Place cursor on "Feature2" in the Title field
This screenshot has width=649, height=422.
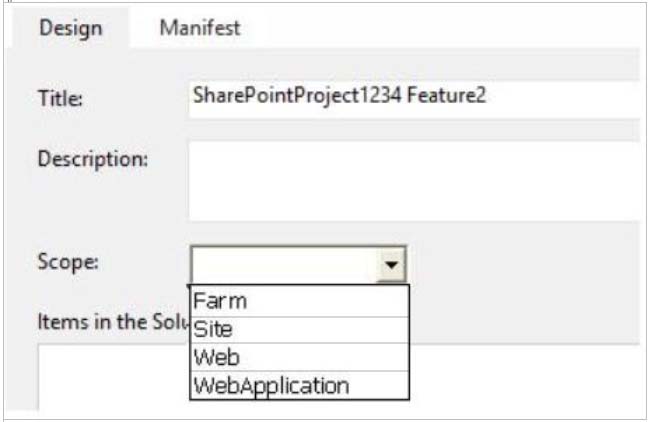click(x=450, y=98)
